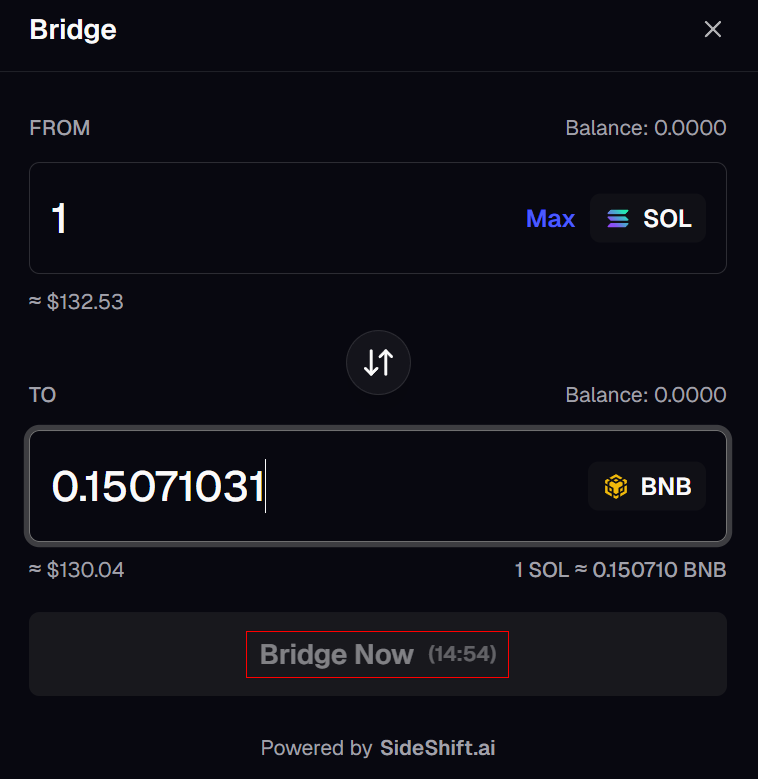The width and height of the screenshot is (758, 779).
Task: Click the yellow BNB logo icon
Action: tap(616, 487)
